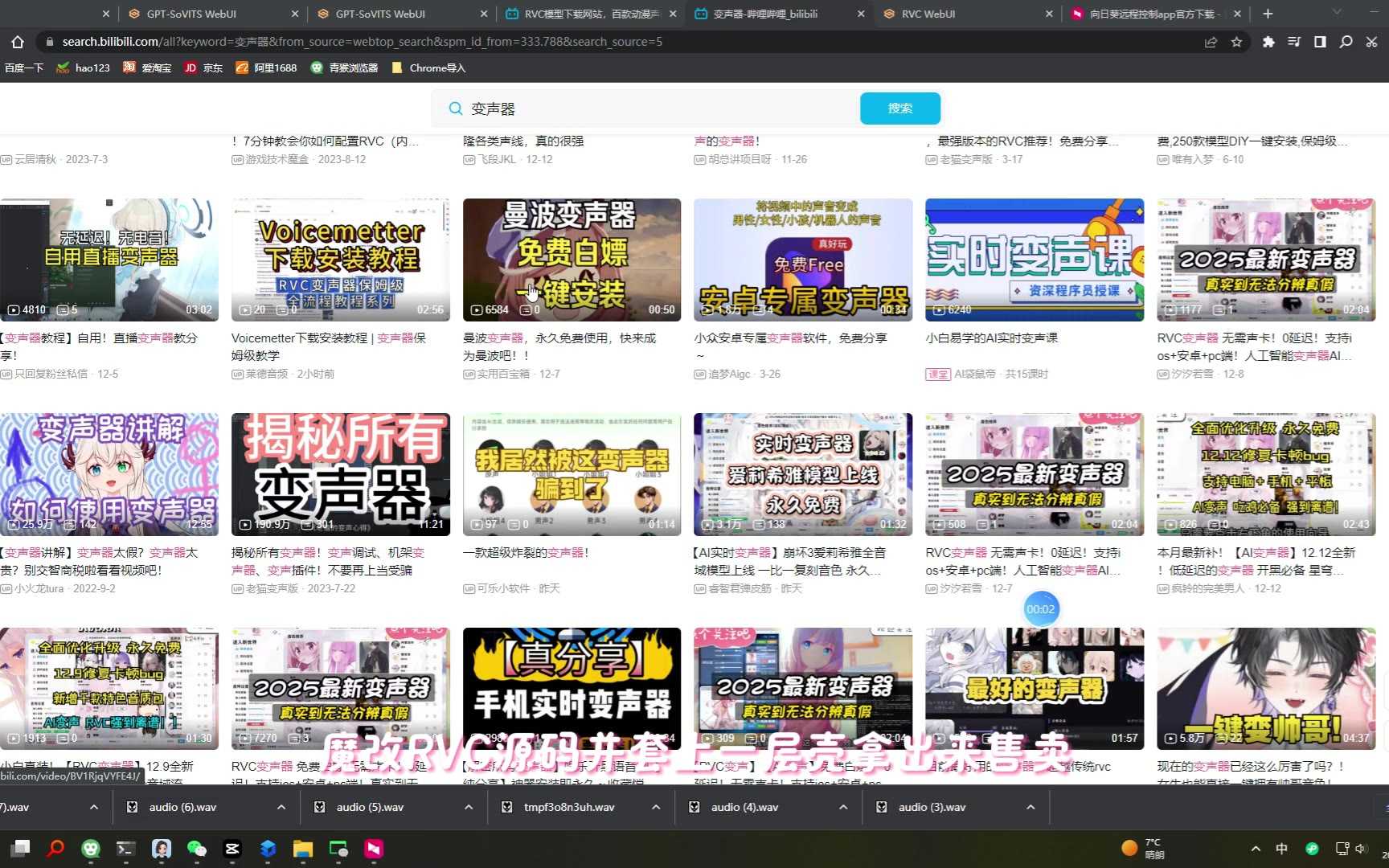Screen dimensions: 1389x868
Task: Open CapCut from the taskbar
Action: 232,848
